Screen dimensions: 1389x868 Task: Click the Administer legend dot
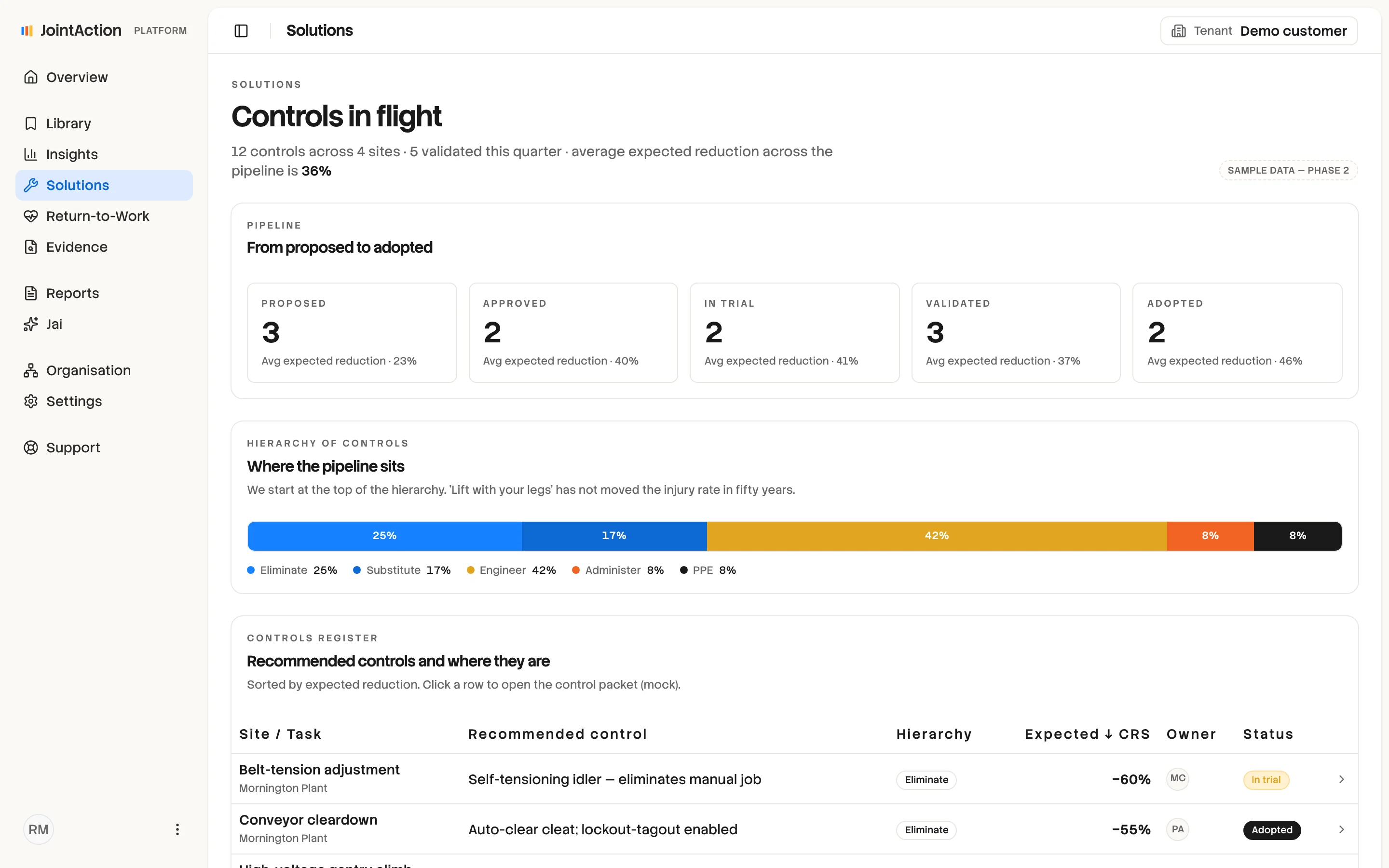(576, 570)
